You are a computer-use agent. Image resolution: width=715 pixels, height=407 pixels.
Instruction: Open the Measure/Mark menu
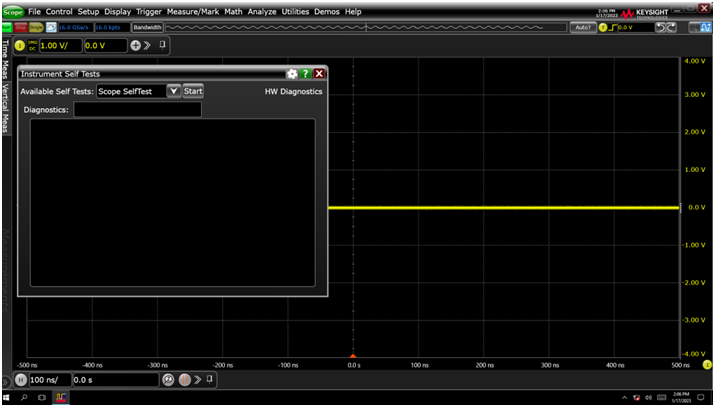click(x=193, y=12)
